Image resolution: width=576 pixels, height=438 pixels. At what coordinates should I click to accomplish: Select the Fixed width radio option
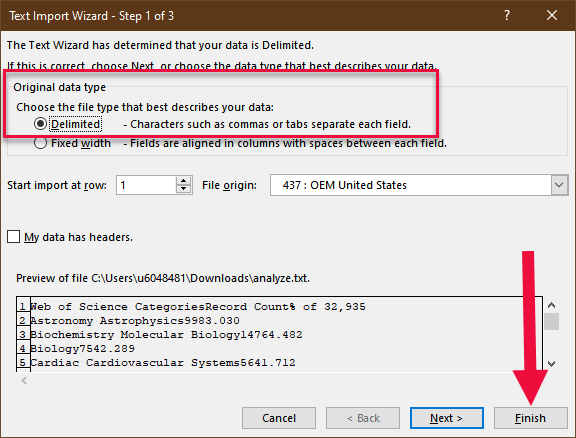coord(40,143)
